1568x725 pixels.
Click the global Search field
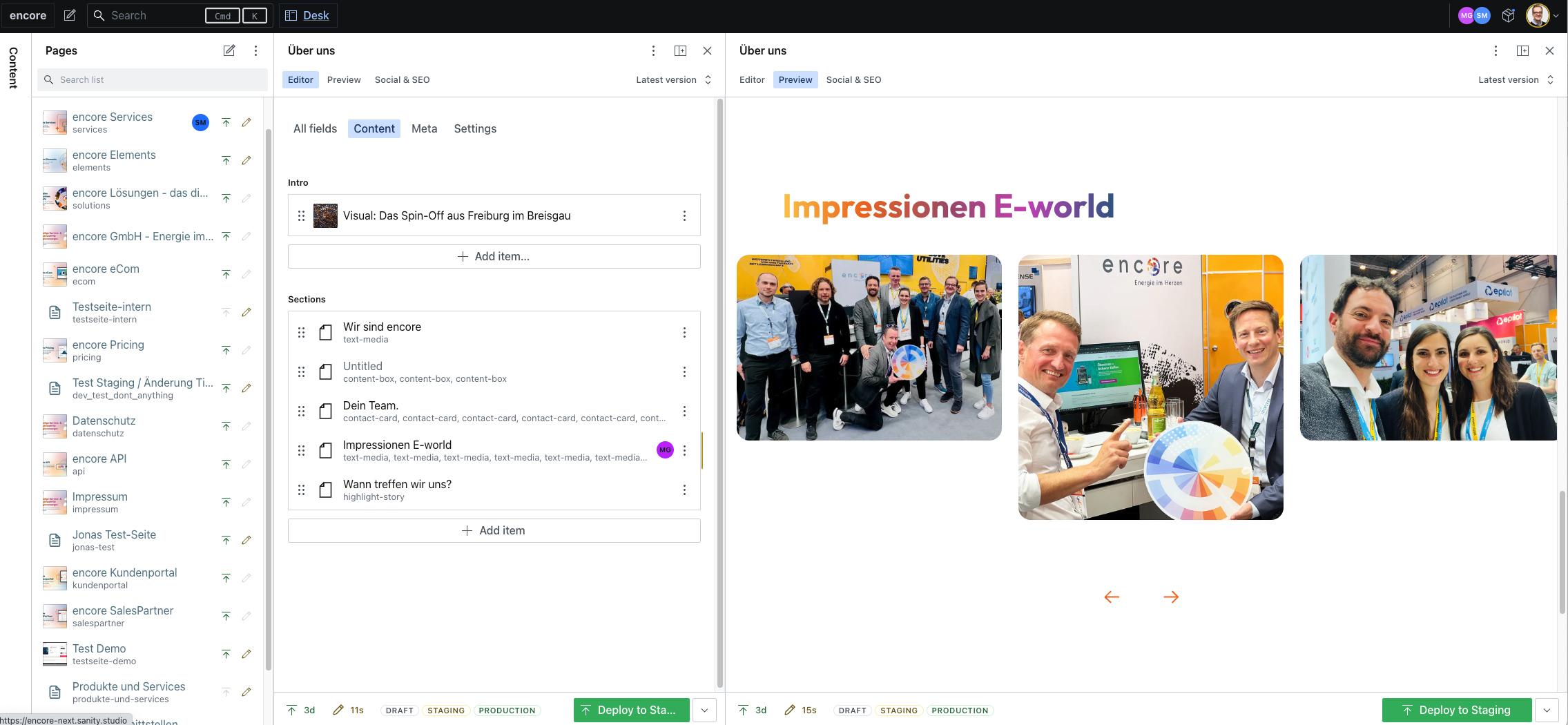point(180,15)
